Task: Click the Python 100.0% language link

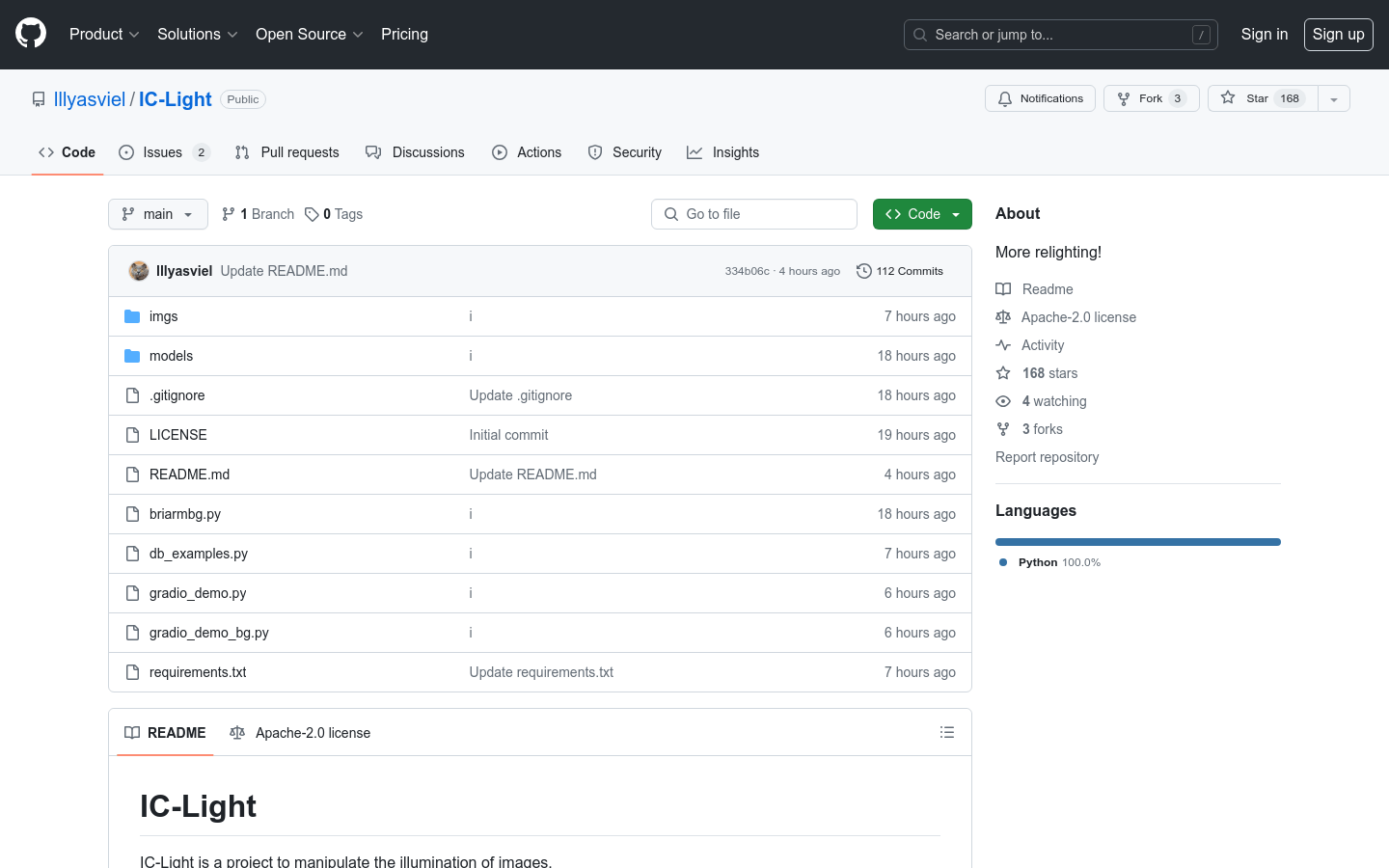Action: [1049, 562]
